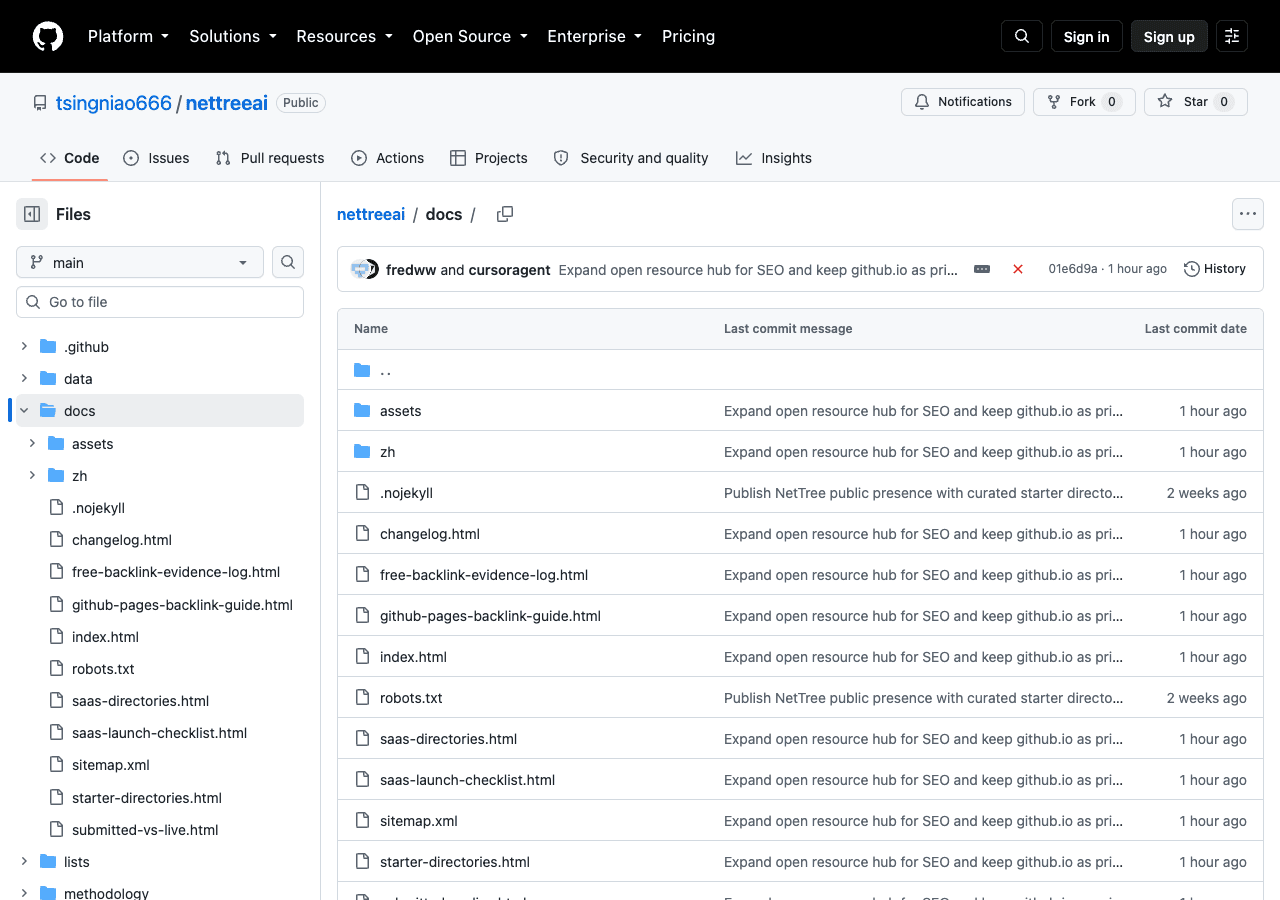Click the parent directory folder icon
Viewport: 1280px width, 900px height.
point(362,370)
